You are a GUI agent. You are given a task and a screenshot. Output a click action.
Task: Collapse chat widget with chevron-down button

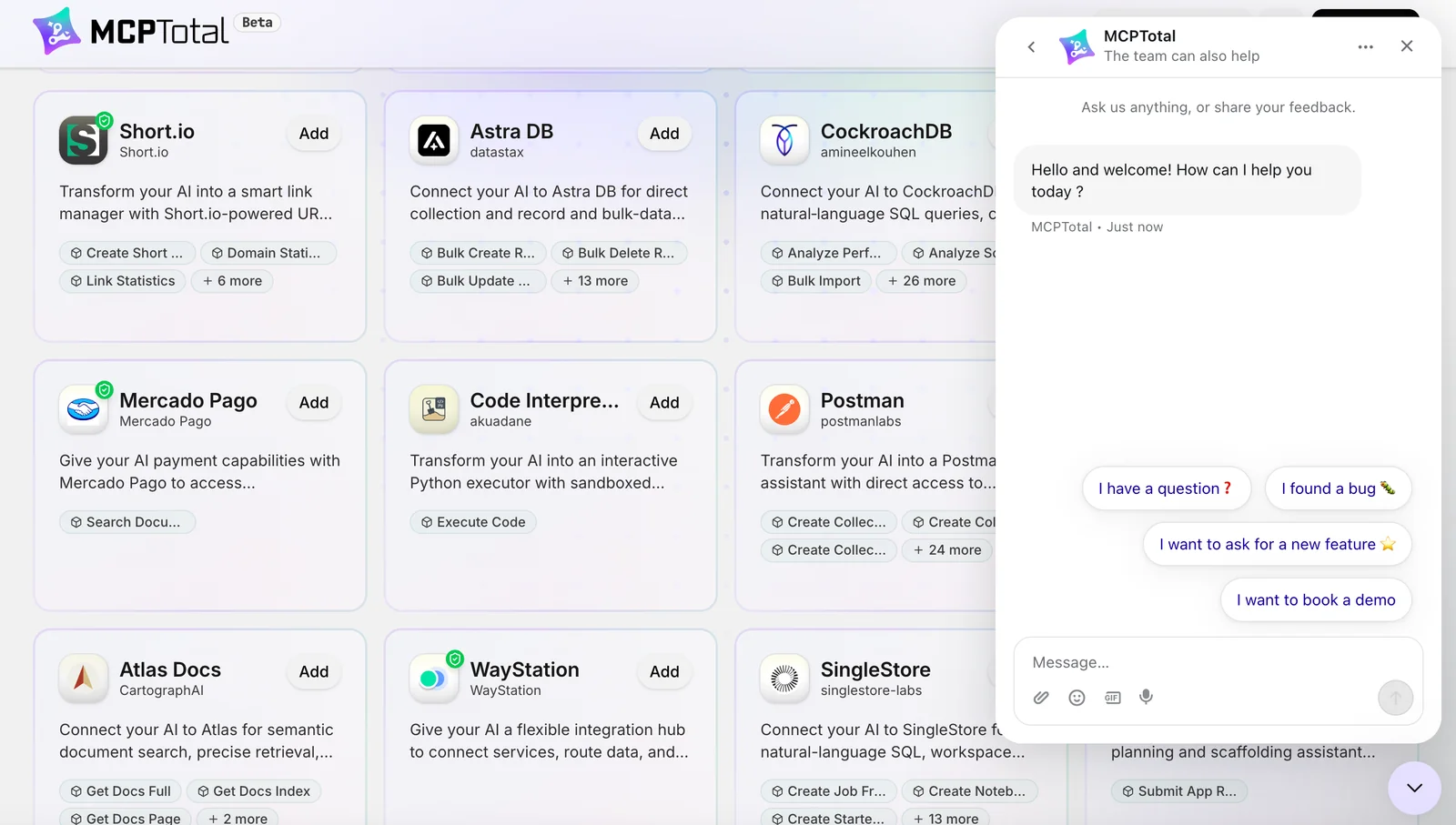point(1414,788)
